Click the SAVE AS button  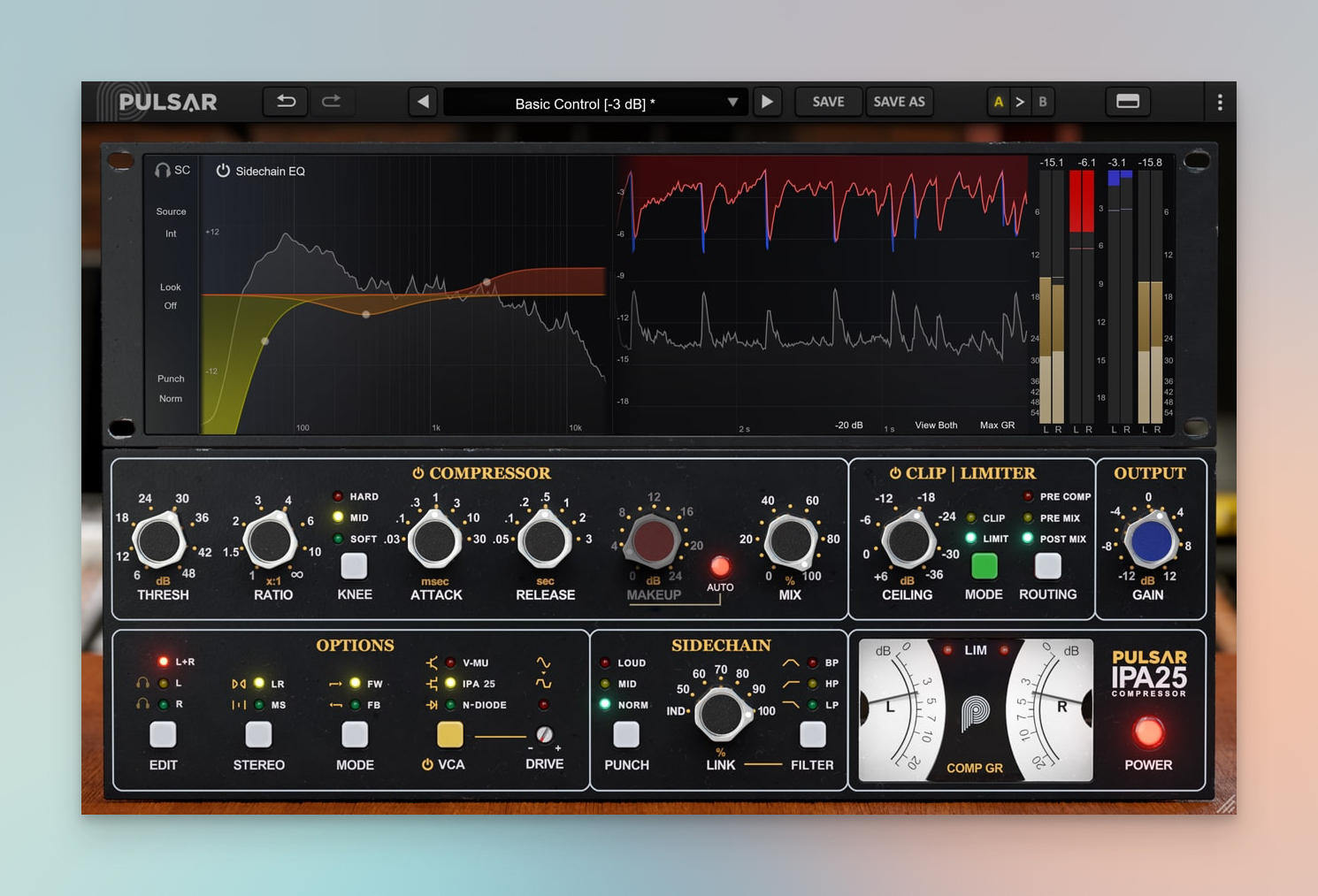pyautogui.click(x=899, y=102)
